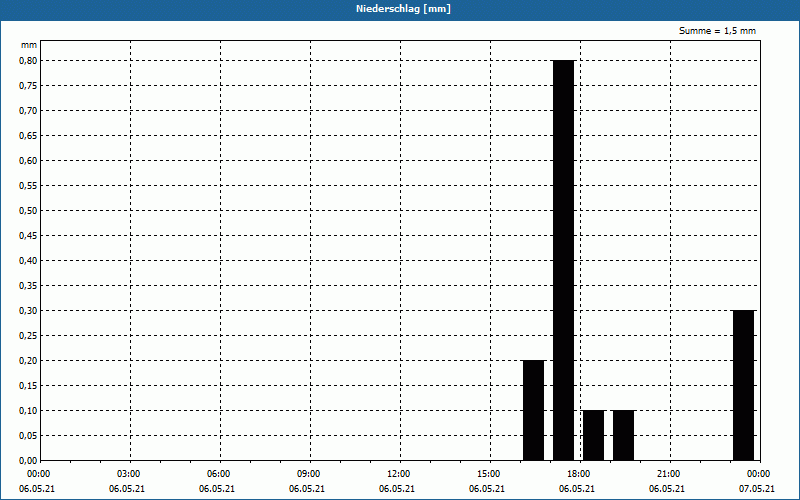Click the 21:00 time axis label
Image resolution: width=800 pixels, height=500 pixels.
(669, 474)
